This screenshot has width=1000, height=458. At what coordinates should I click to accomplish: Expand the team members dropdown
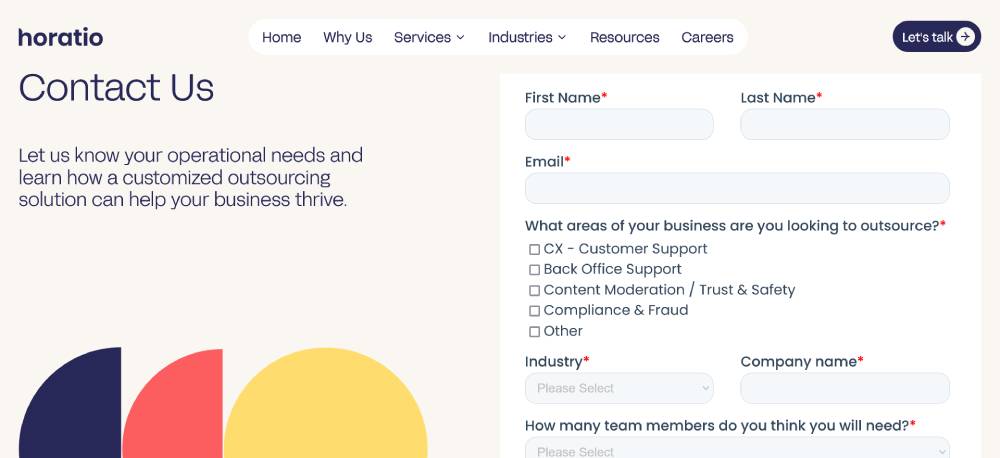click(x=737, y=450)
